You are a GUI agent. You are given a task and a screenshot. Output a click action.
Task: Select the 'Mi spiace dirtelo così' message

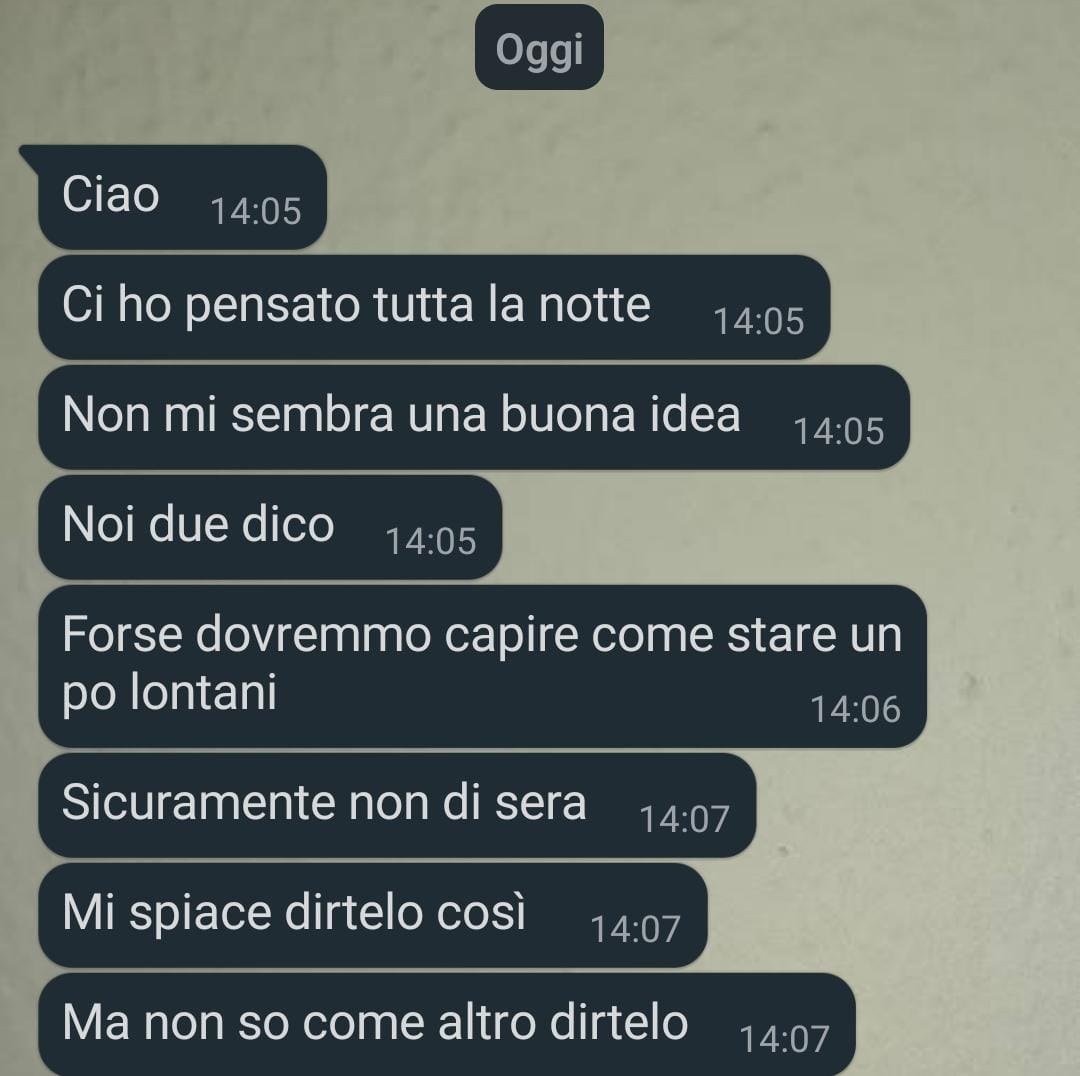click(x=373, y=915)
